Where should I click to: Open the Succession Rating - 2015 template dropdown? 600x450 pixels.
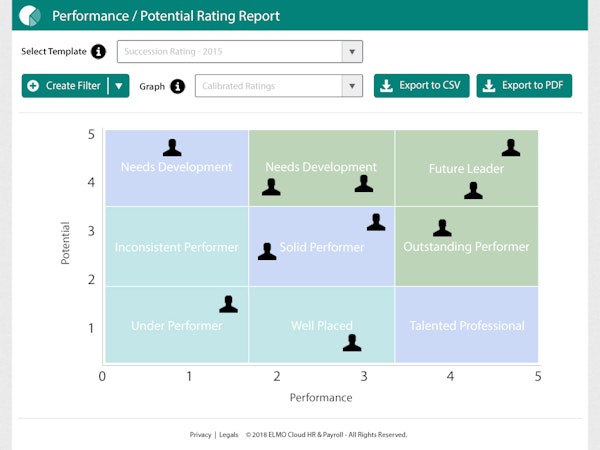[240, 52]
